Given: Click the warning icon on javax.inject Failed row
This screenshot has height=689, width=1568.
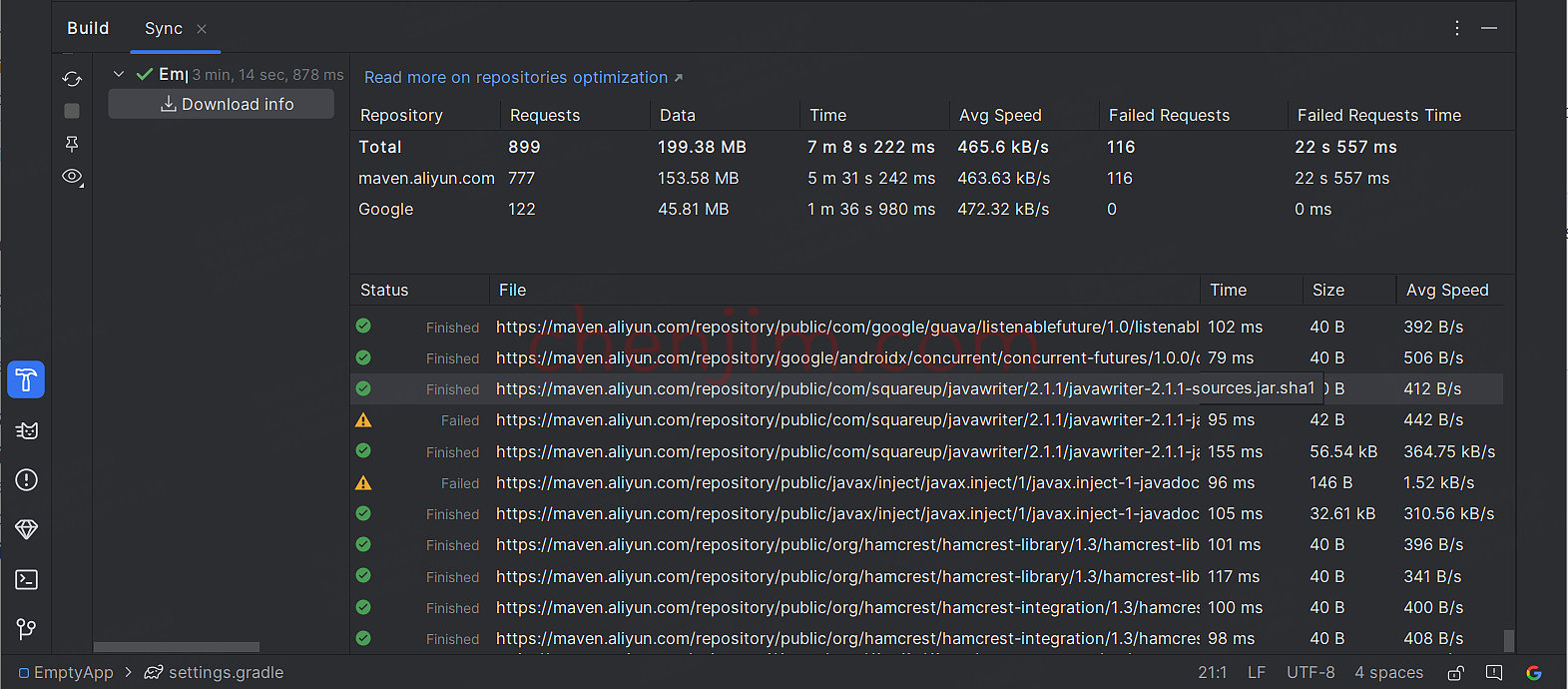Looking at the screenshot, I should [363, 483].
